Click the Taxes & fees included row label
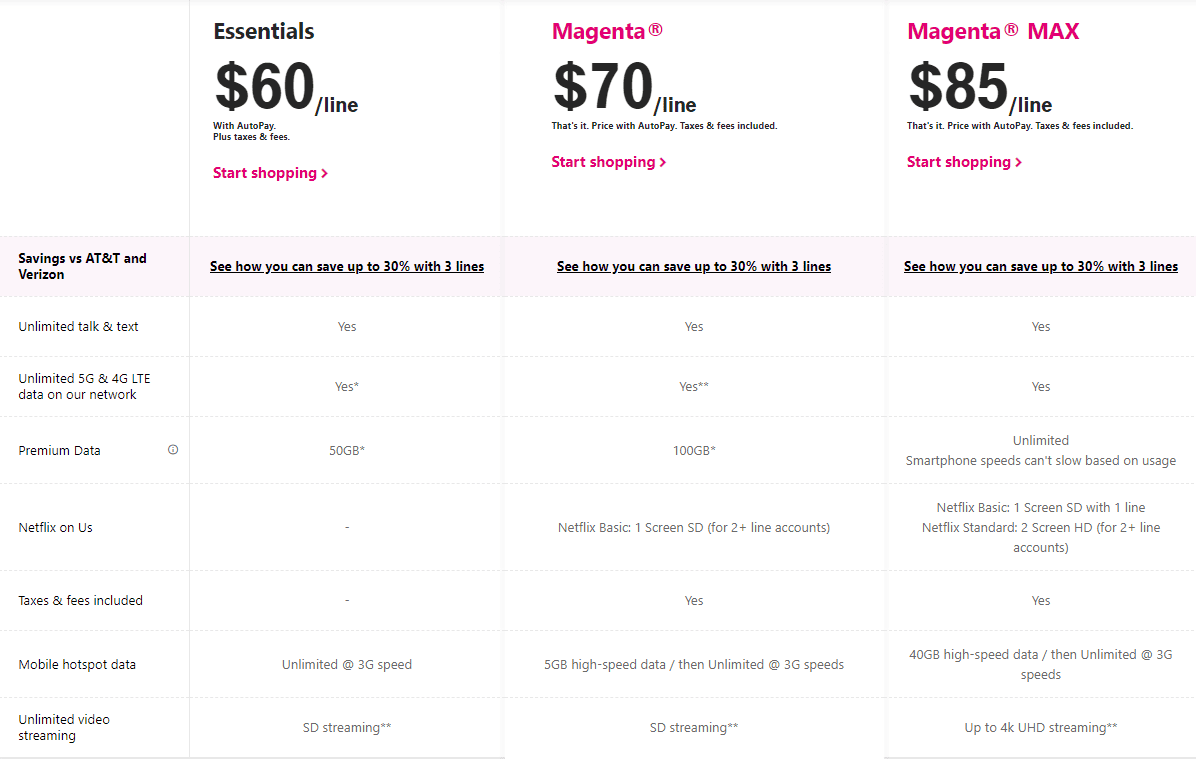The image size is (1196, 759). [81, 600]
